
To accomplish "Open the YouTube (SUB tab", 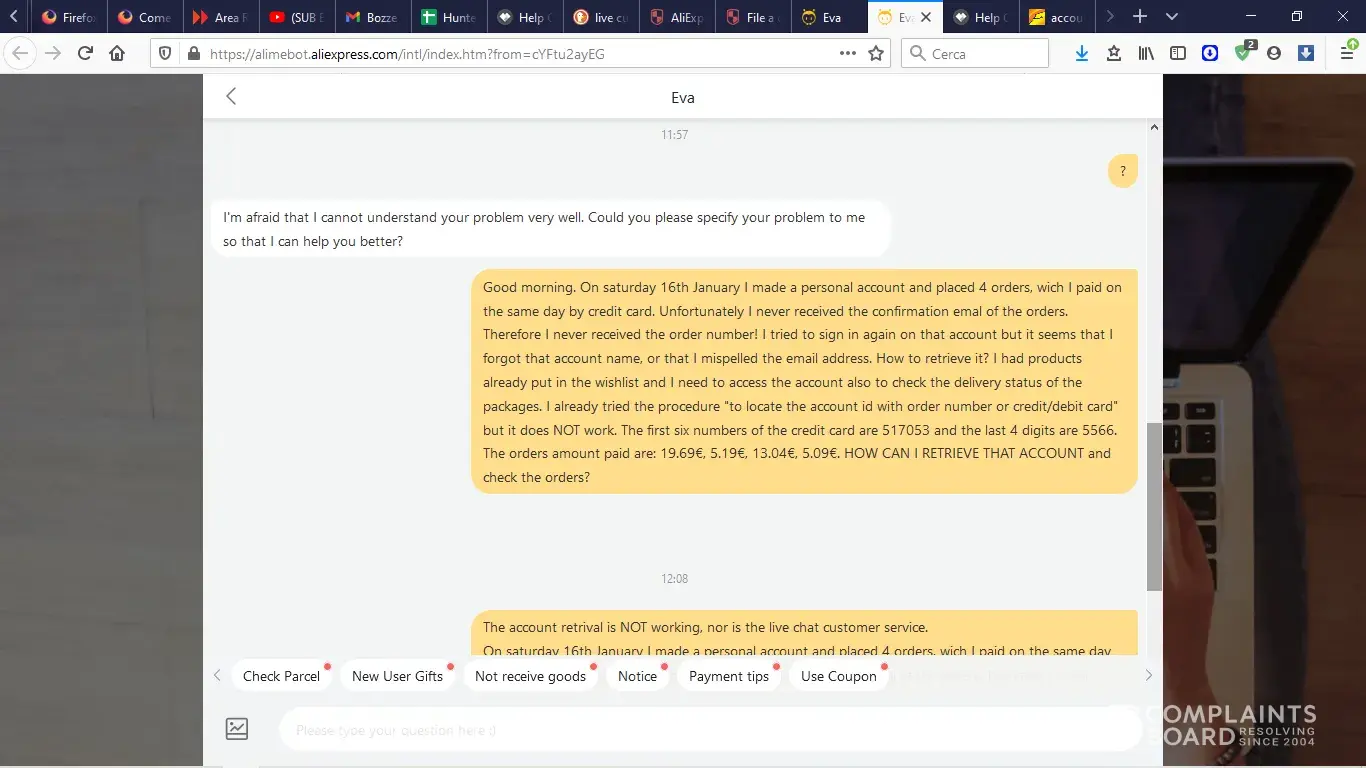I will (x=296, y=17).
